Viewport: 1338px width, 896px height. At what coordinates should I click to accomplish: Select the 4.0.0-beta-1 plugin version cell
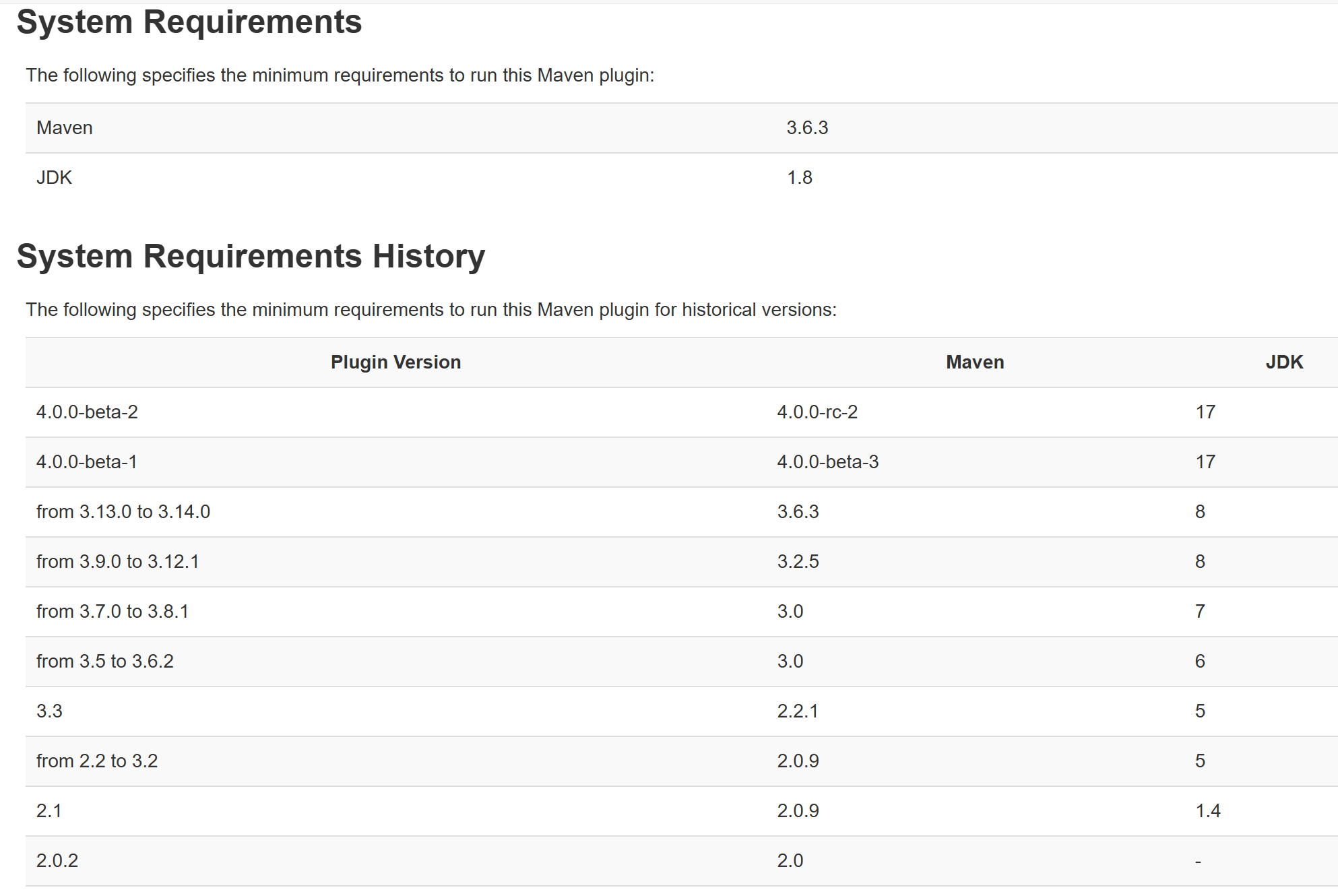[86, 462]
